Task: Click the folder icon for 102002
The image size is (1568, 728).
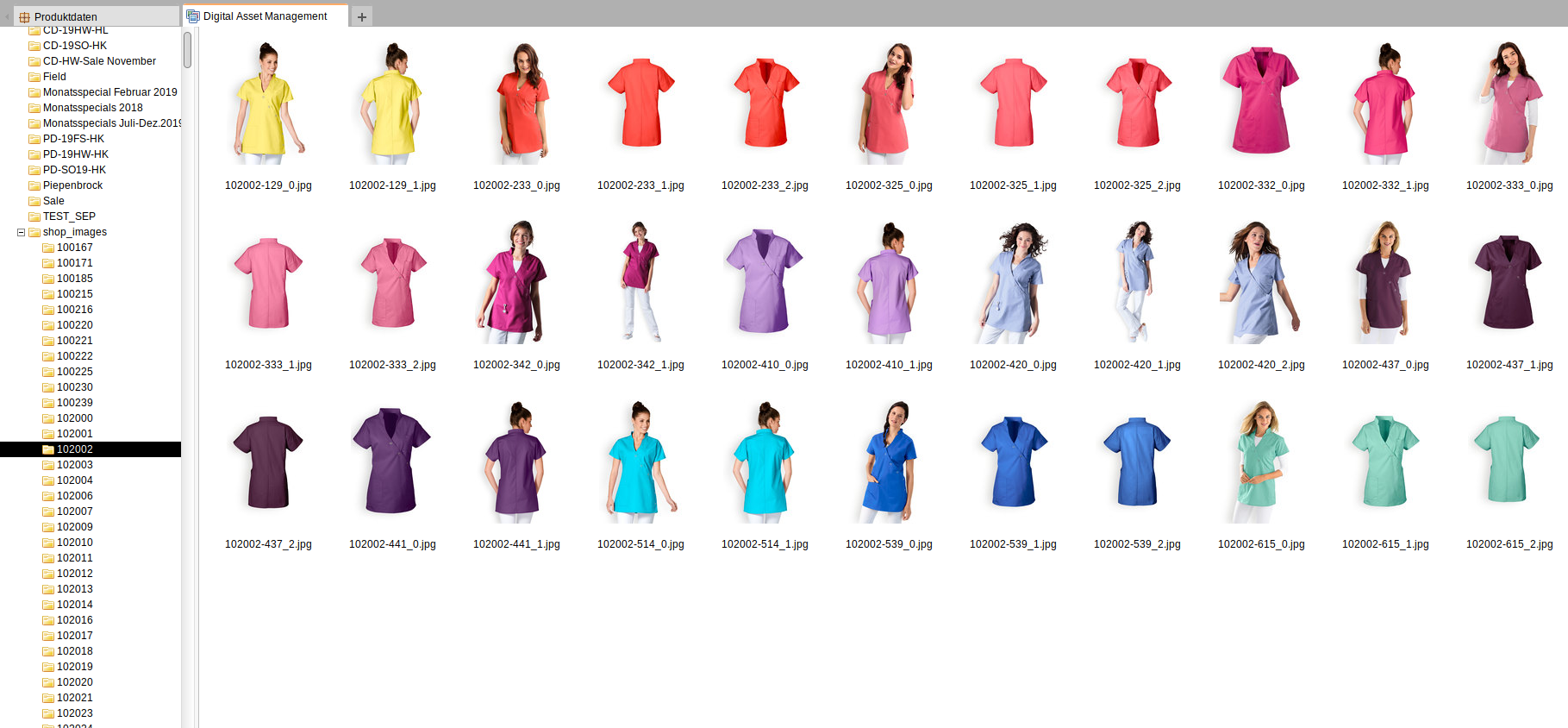Action: tap(48, 449)
